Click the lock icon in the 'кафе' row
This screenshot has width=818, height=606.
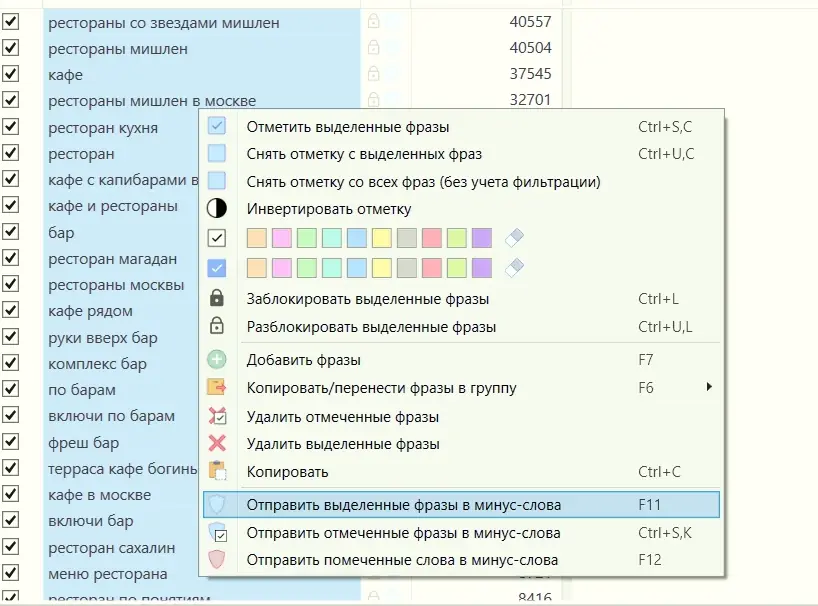374,74
